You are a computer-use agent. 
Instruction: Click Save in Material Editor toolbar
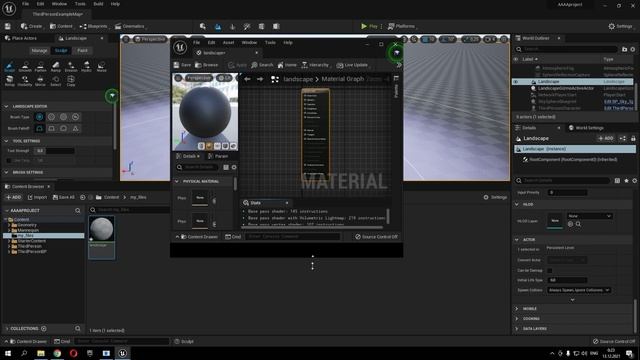click(x=182, y=65)
